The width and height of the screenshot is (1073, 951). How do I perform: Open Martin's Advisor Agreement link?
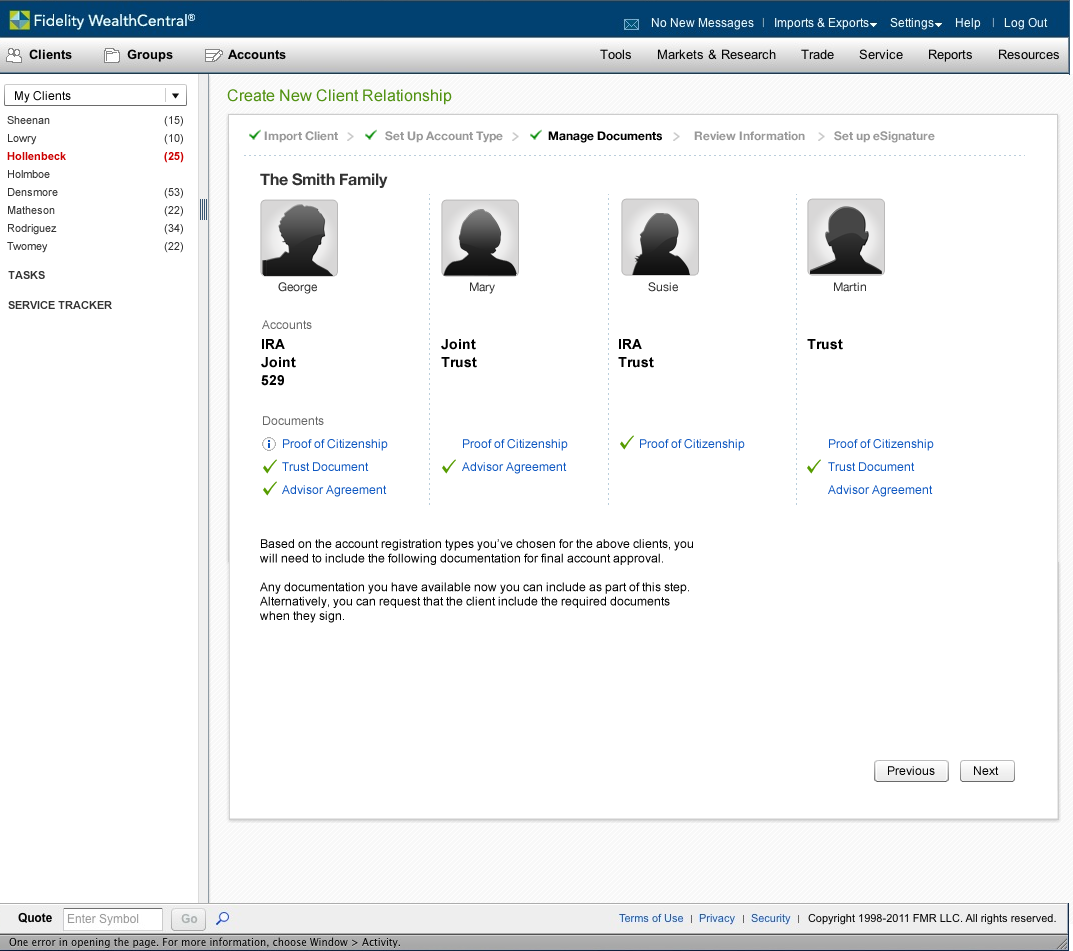[x=880, y=490]
